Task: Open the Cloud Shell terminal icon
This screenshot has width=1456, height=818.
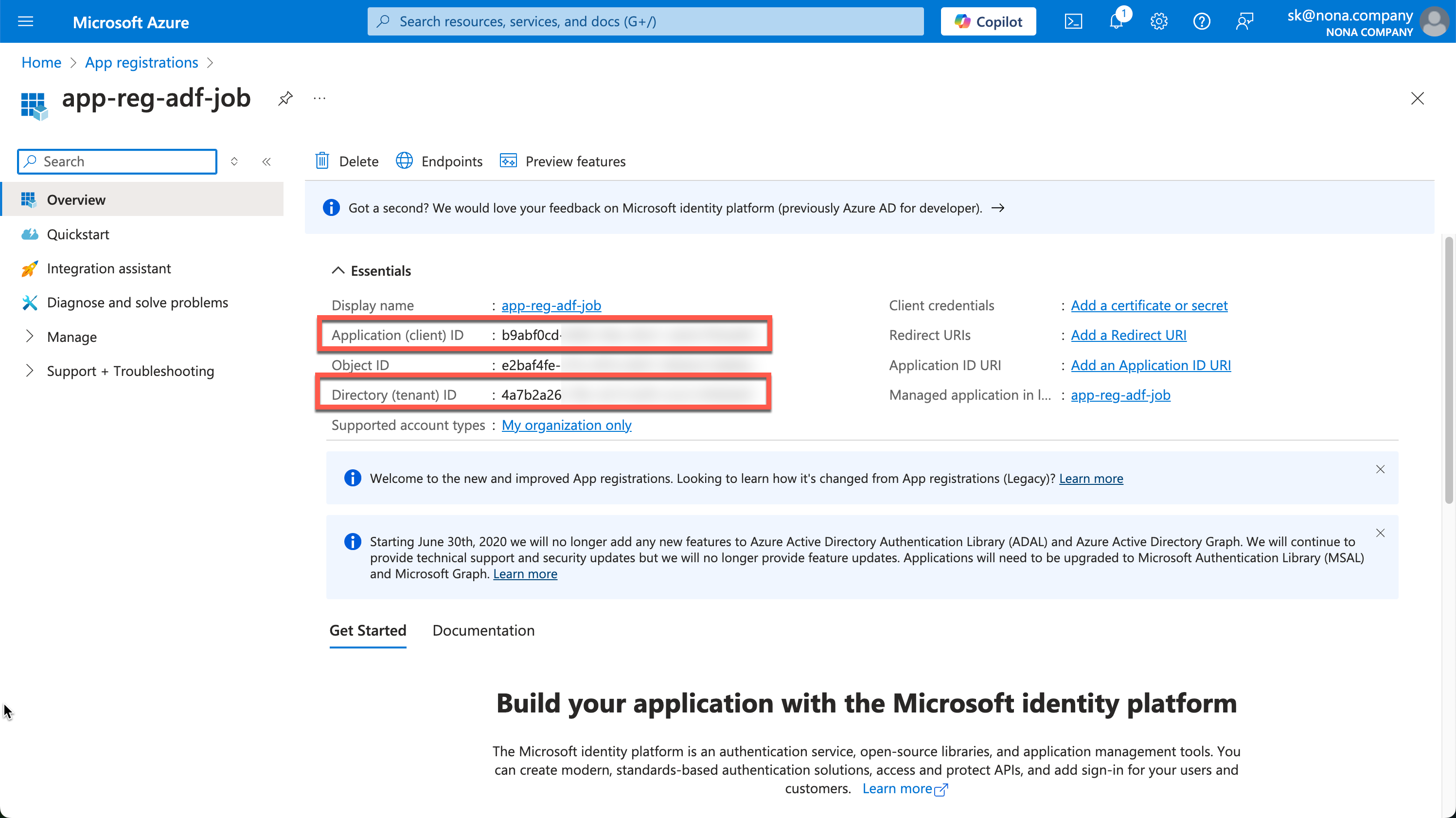Action: (1073, 21)
